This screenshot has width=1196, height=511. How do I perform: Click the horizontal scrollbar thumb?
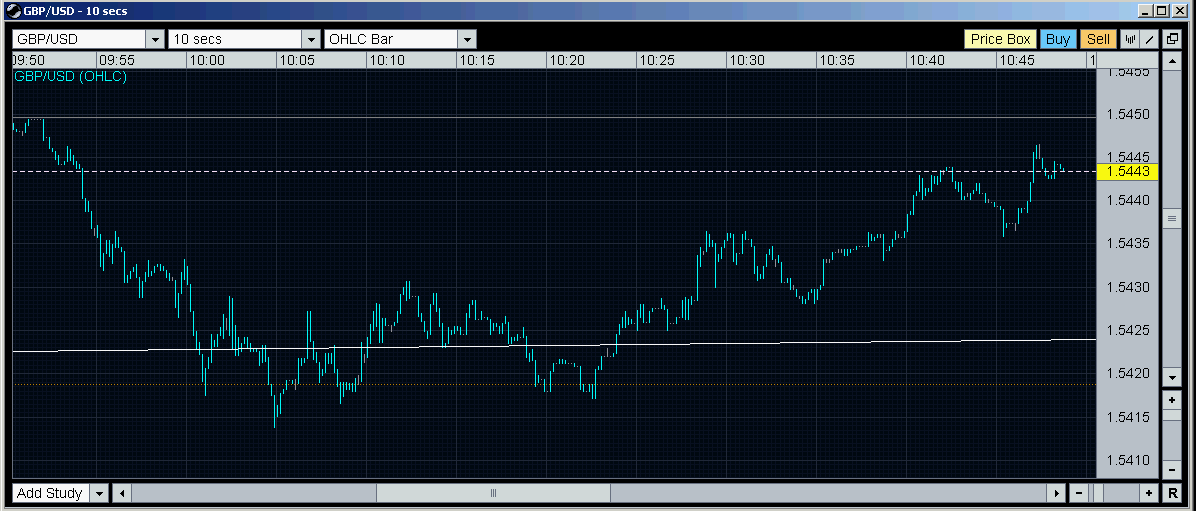click(x=493, y=493)
